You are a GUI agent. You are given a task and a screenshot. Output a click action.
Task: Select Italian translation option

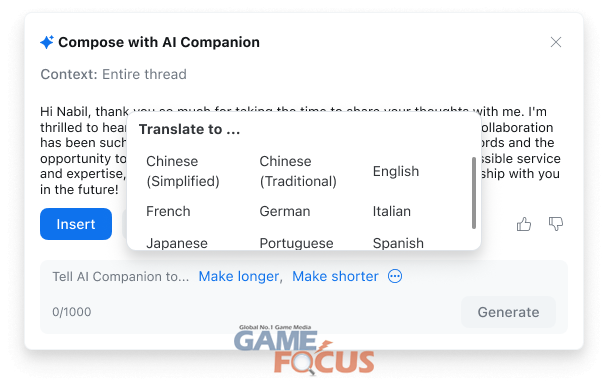[x=391, y=211]
